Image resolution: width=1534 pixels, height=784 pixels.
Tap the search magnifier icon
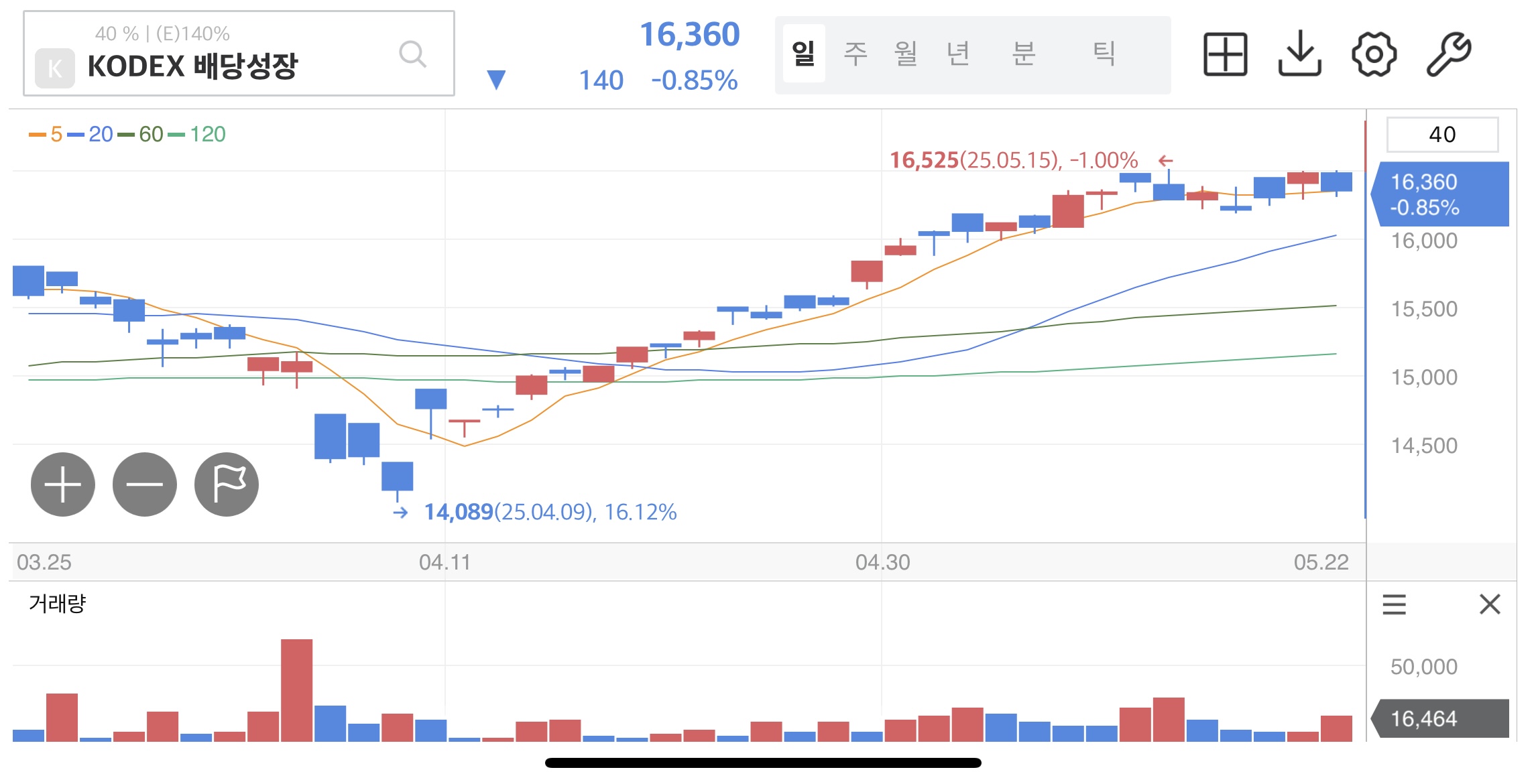(x=412, y=54)
